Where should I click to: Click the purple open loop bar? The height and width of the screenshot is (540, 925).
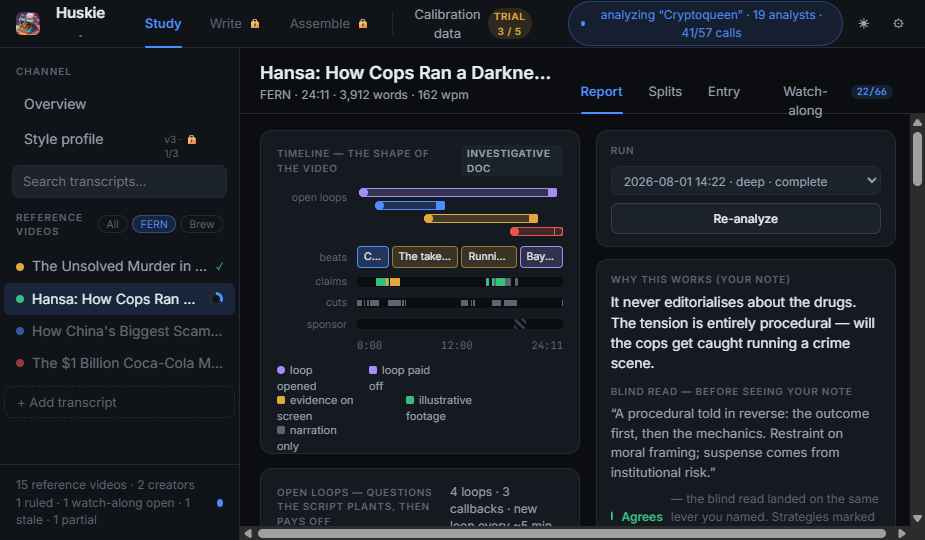pyautogui.click(x=458, y=192)
